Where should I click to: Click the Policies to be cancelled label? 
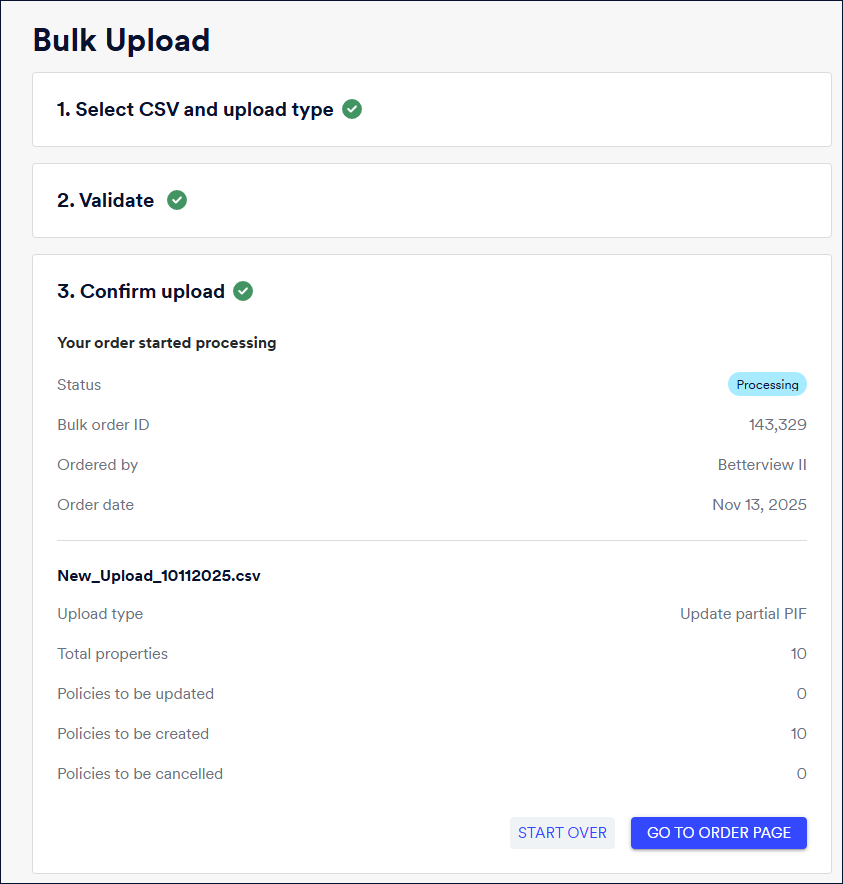pos(140,774)
